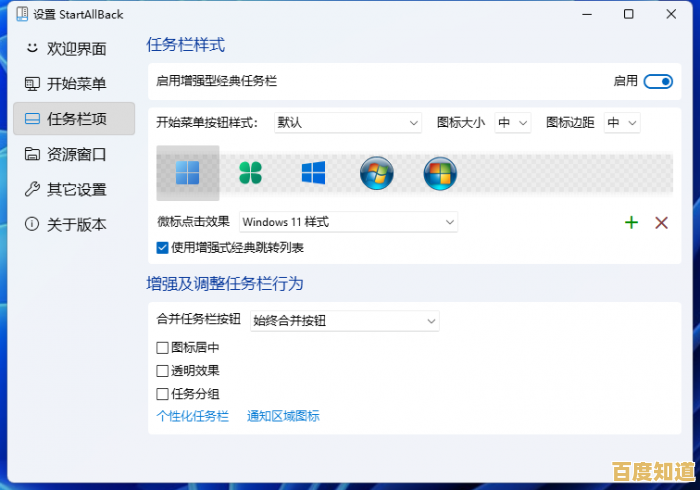This screenshot has width=700, height=490.
Task: Select the rightmost Windows 7 orb icon
Action: [x=439, y=173]
